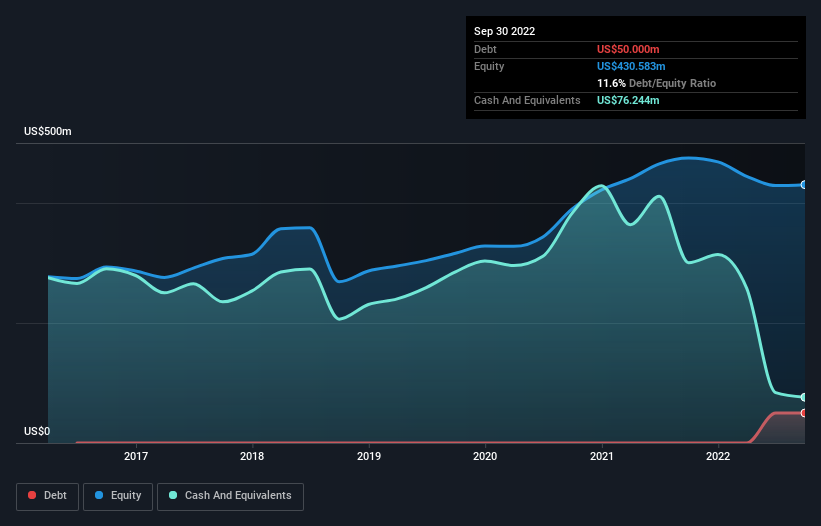
Task: Click the US$0 y-axis label
Action: [37, 431]
